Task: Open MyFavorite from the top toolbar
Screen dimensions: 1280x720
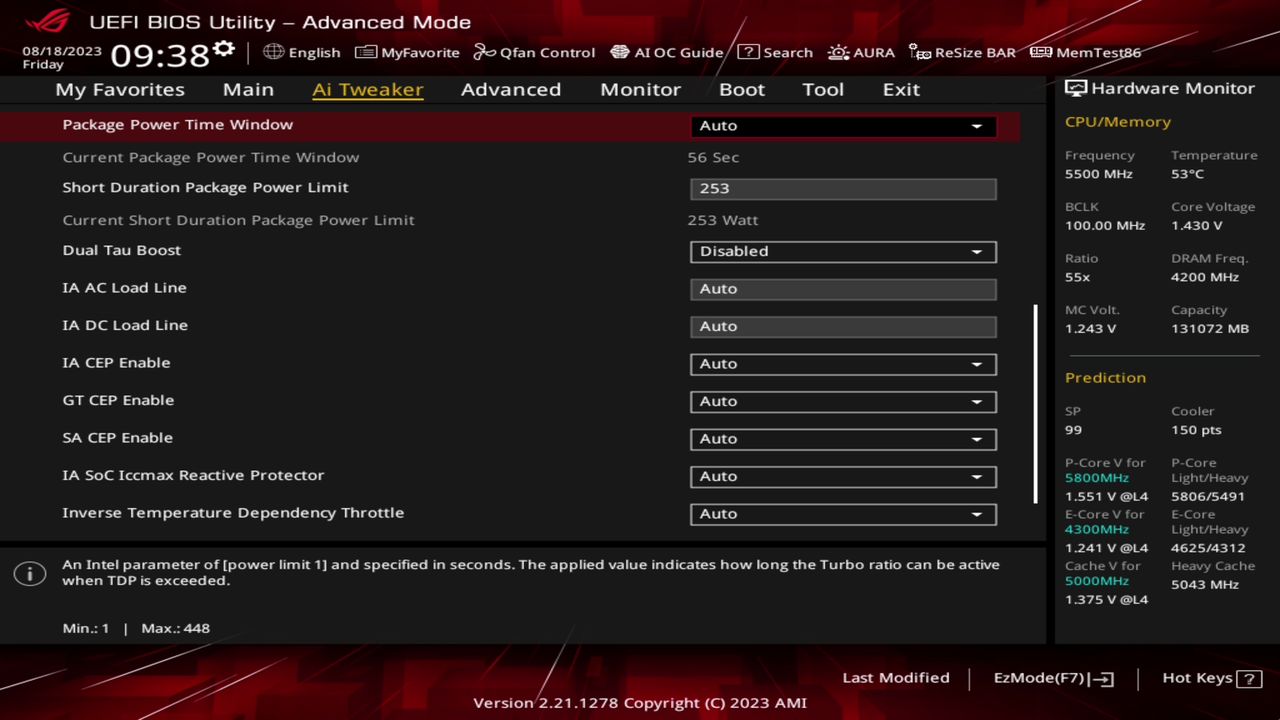Action: [407, 52]
